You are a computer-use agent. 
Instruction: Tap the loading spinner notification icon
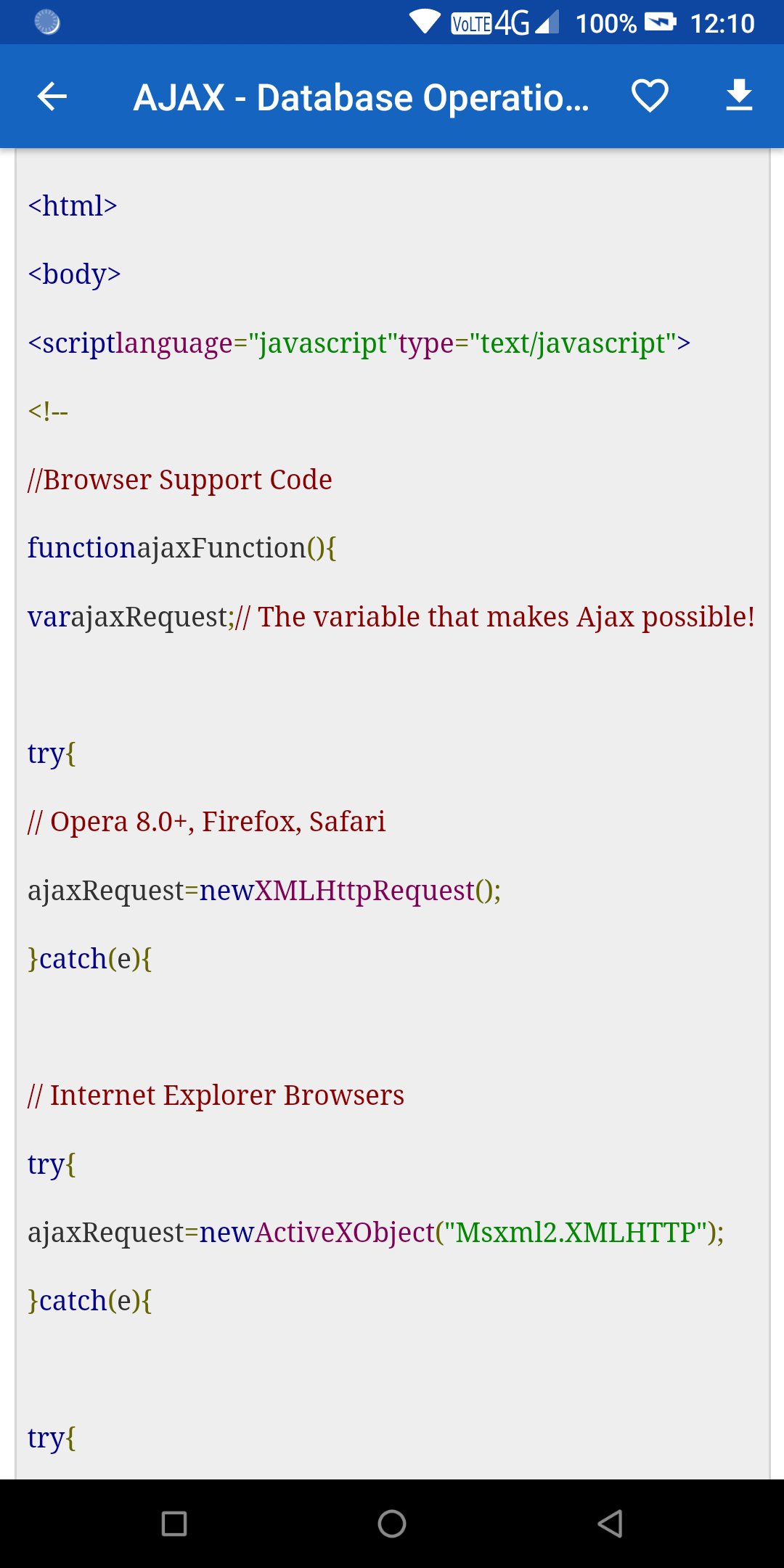pos(47,23)
